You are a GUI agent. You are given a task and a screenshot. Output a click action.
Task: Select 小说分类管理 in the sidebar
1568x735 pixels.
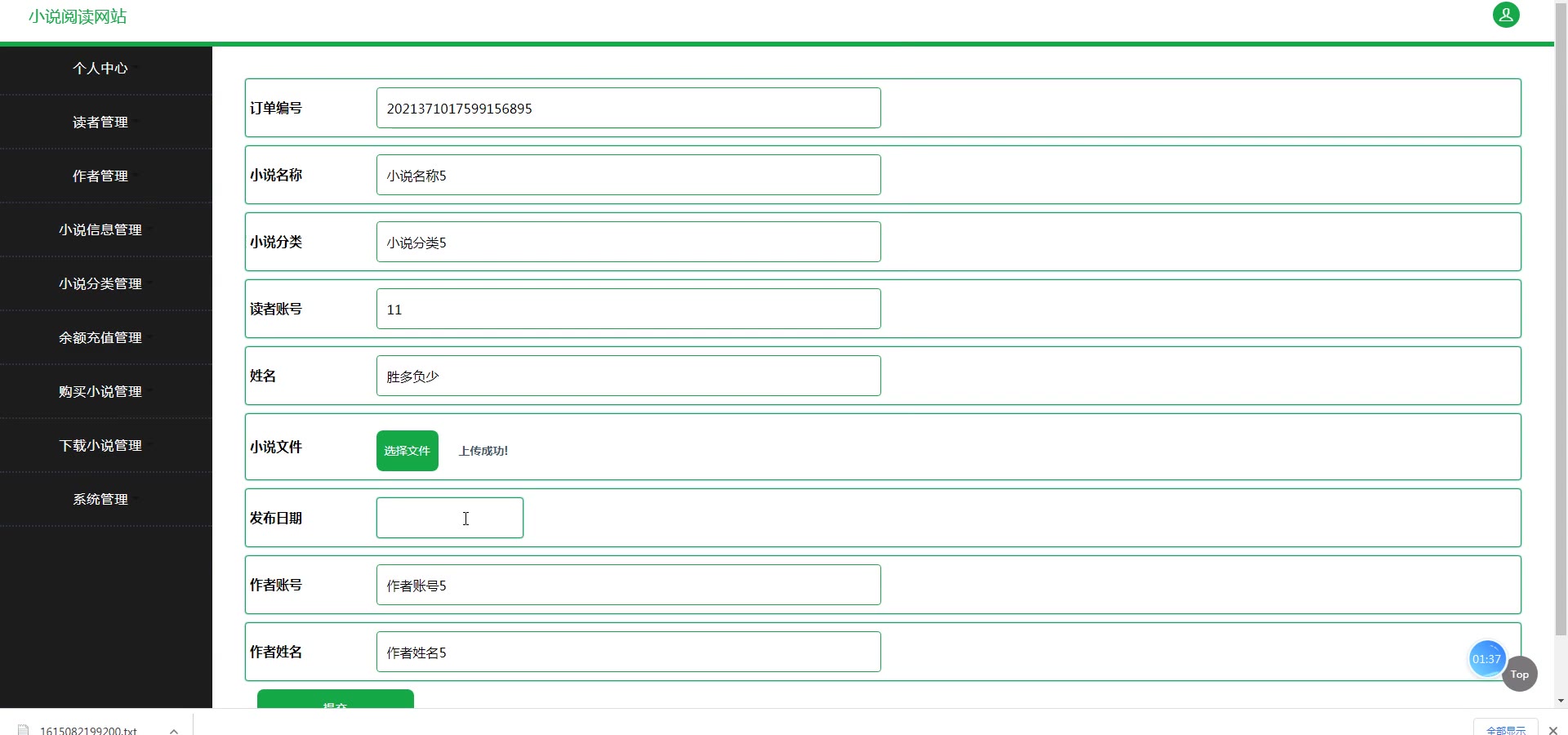tap(100, 284)
